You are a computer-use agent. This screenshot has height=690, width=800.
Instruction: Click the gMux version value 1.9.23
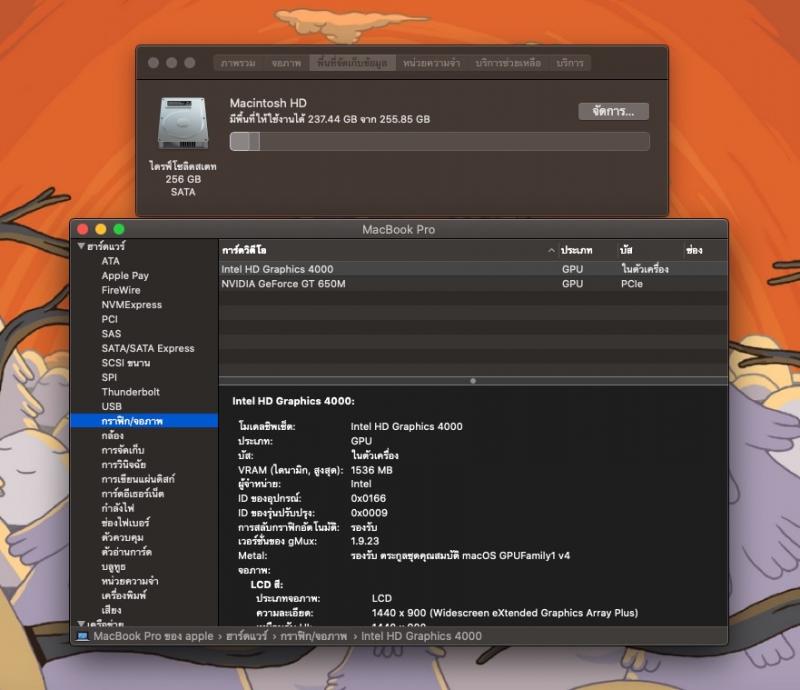coord(365,541)
